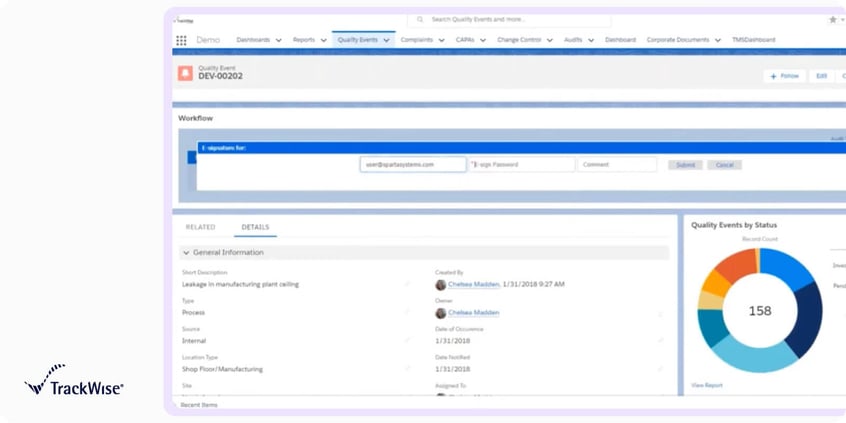Click the search magnifier icon

pos(419,19)
